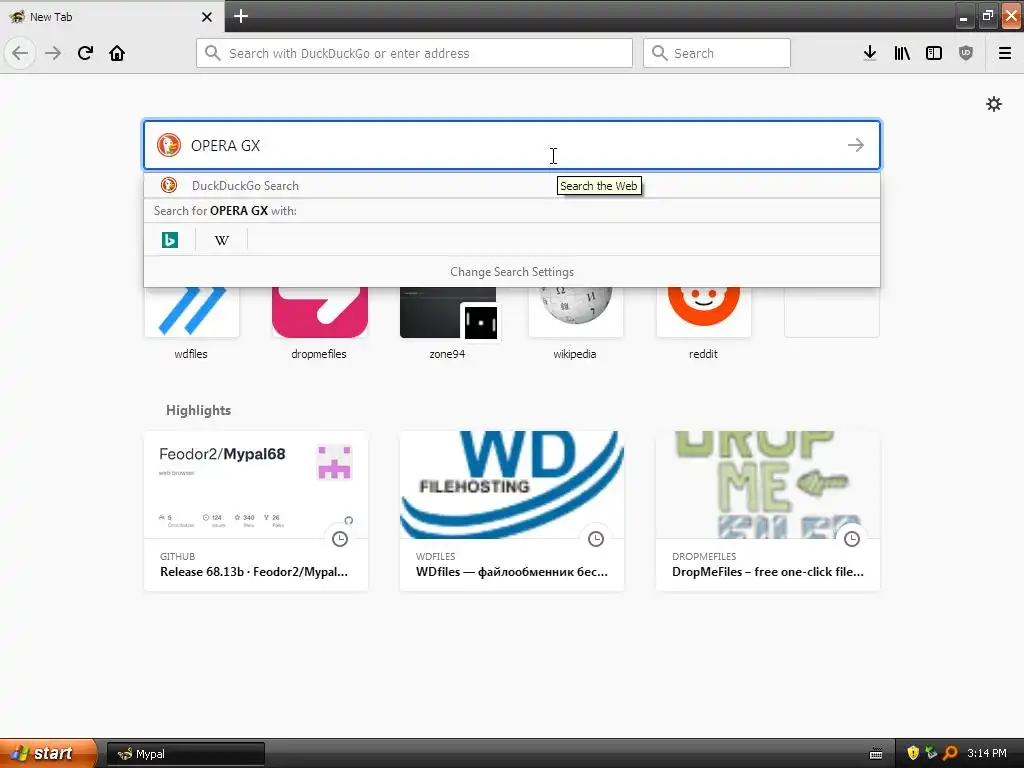Go back using the back arrow
1024x768 pixels.
(x=20, y=53)
